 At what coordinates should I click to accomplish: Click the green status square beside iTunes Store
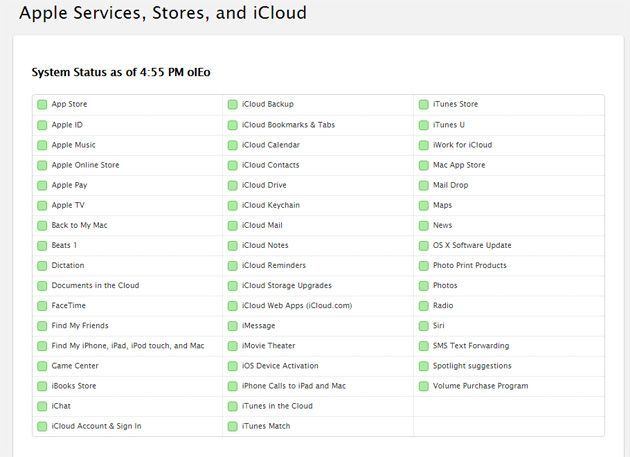(x=423, y=104)
